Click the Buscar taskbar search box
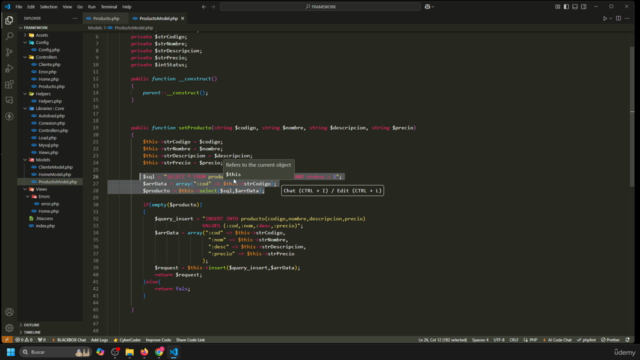Image resolution: width=640 pixels, height=360 pixels. (55, 352)
